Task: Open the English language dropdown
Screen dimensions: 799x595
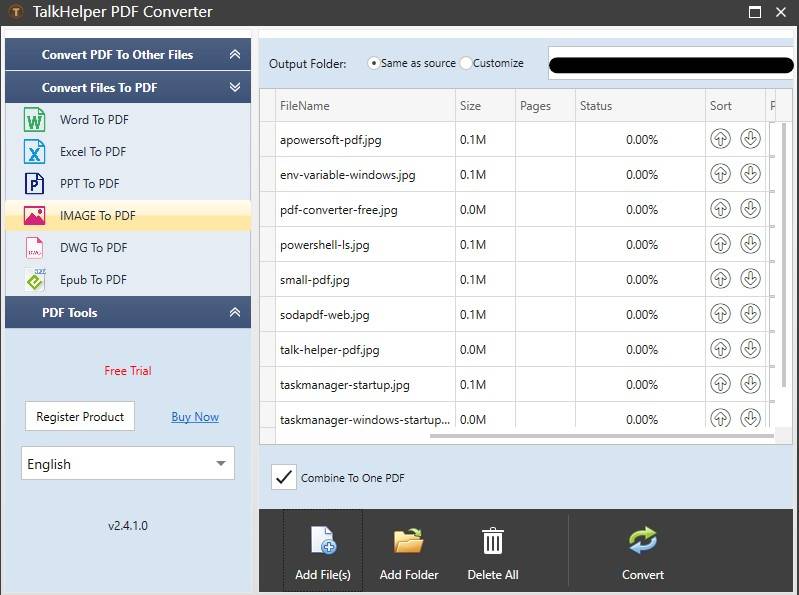Action: pos(128,464)
